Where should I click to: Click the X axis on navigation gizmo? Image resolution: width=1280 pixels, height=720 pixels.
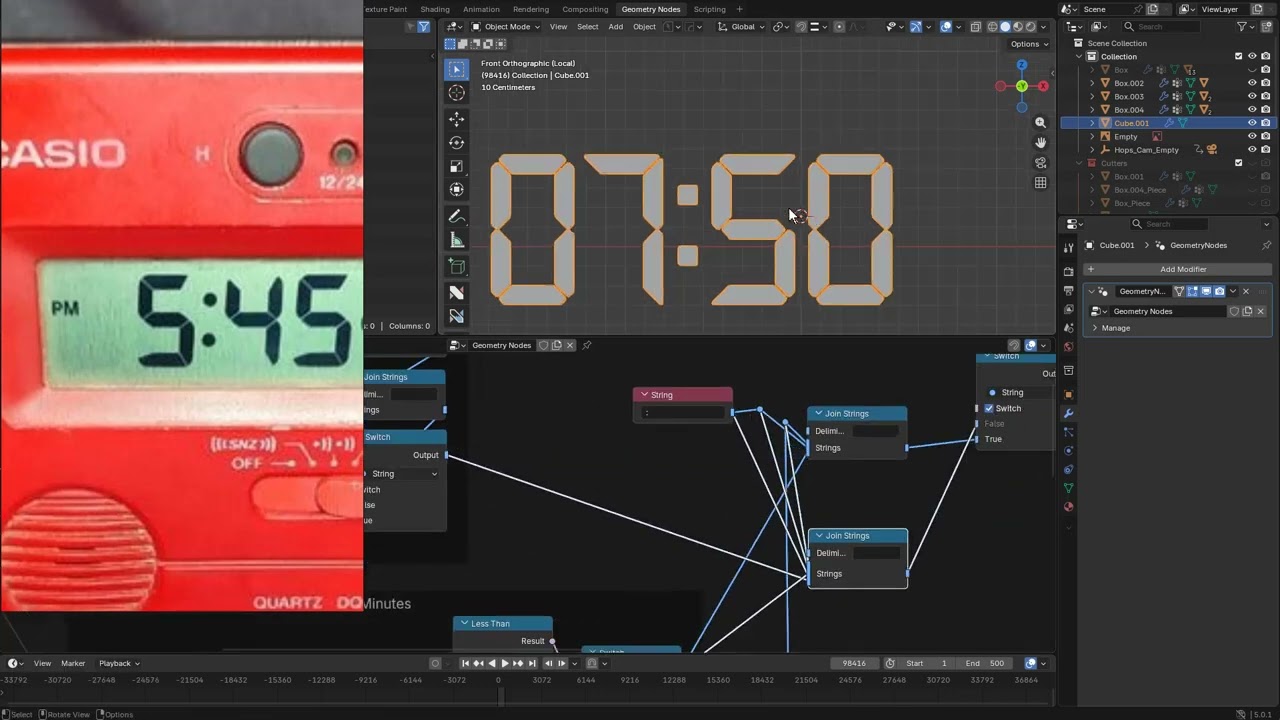click(1043, 86)
